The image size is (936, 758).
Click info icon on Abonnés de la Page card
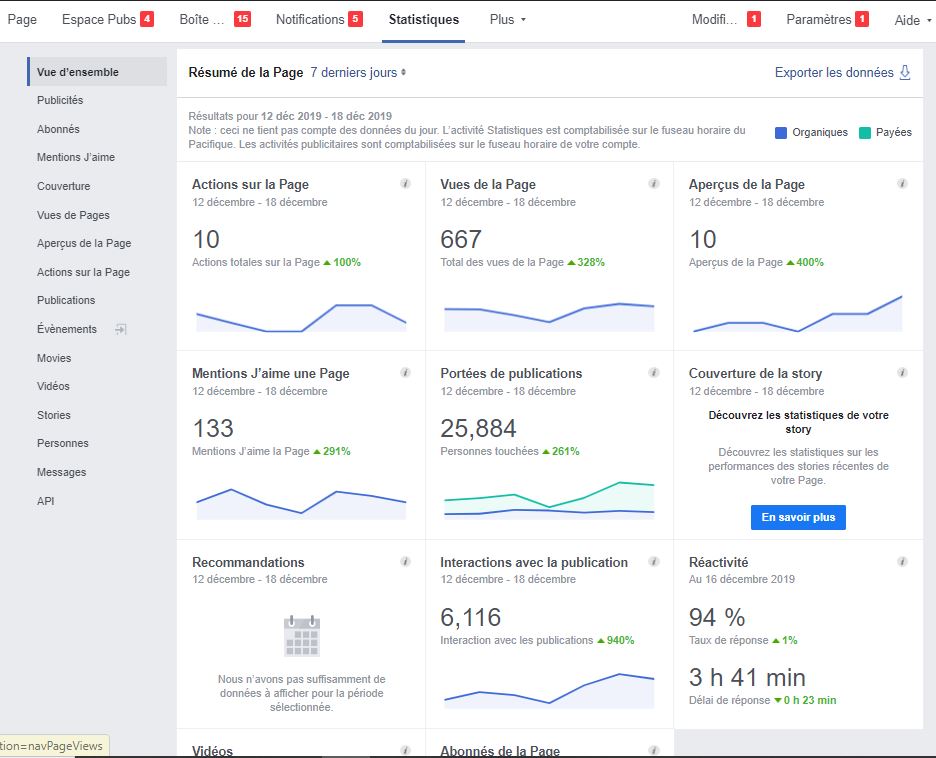coord(654,750)
